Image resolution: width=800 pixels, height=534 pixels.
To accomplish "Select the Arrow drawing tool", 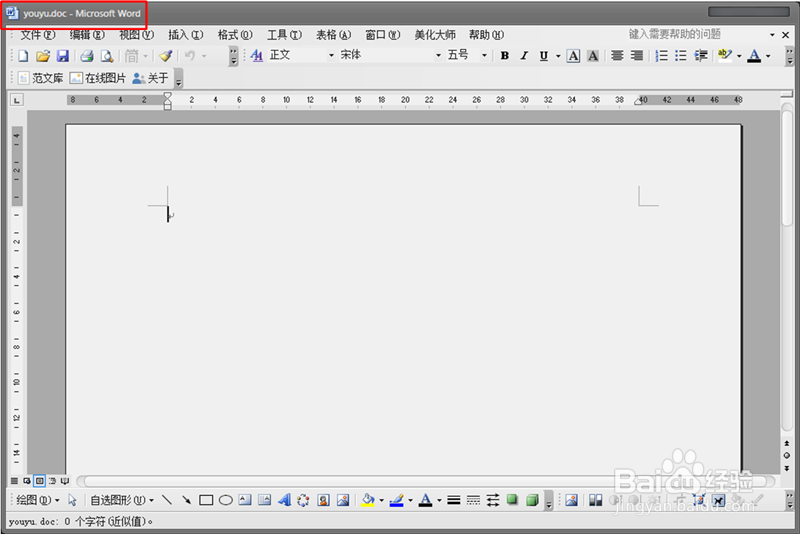I will point(186,500).
